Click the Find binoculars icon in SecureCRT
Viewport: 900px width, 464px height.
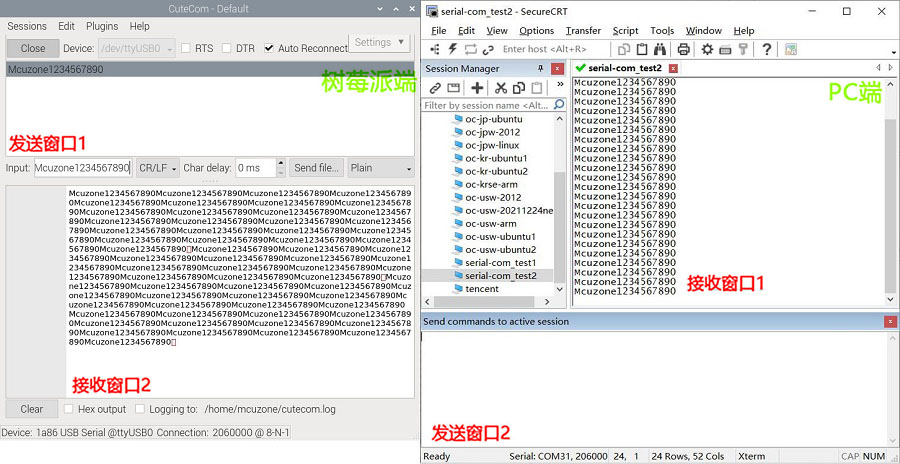(x=660, y=49)
